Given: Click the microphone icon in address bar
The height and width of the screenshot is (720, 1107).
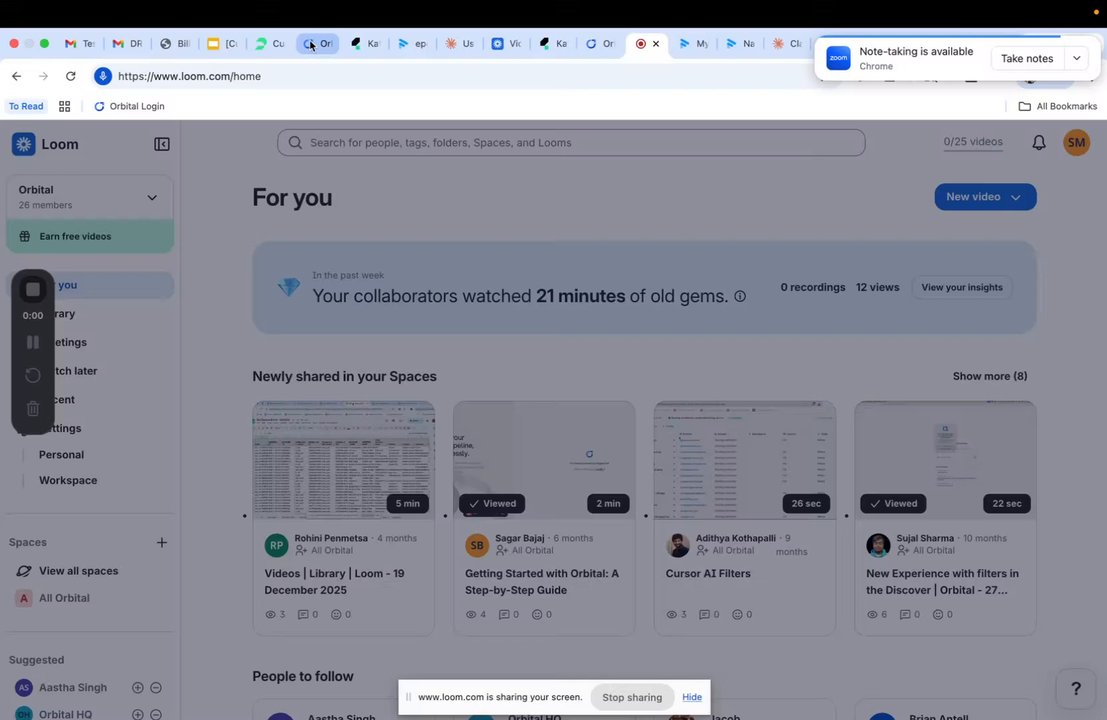Looking at the screenshot, I should pyautogui.click(x=103, y=76).
